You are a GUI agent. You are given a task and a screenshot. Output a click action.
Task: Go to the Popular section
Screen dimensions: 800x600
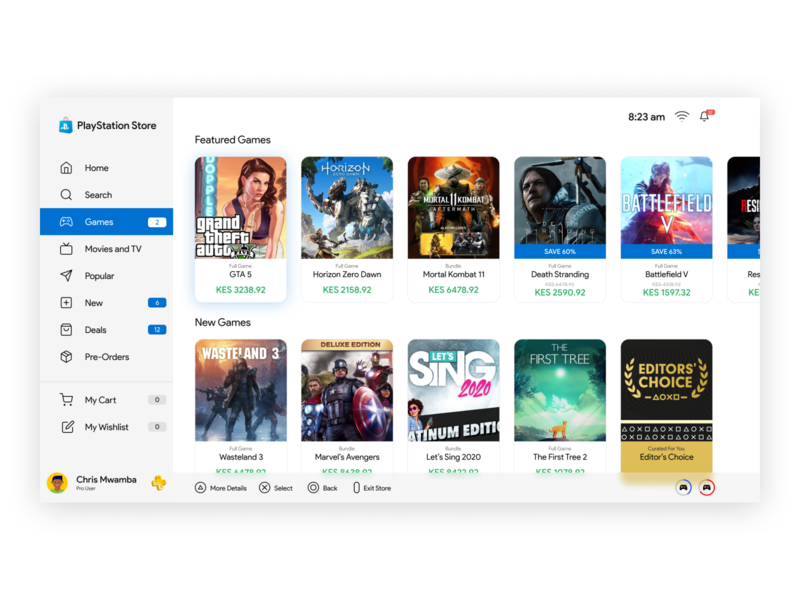[x=106, y=276]
